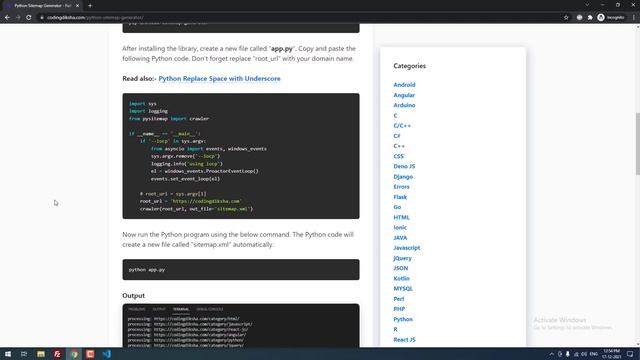
Task: Open a new browser tab
Action: [x=90, y=6]
